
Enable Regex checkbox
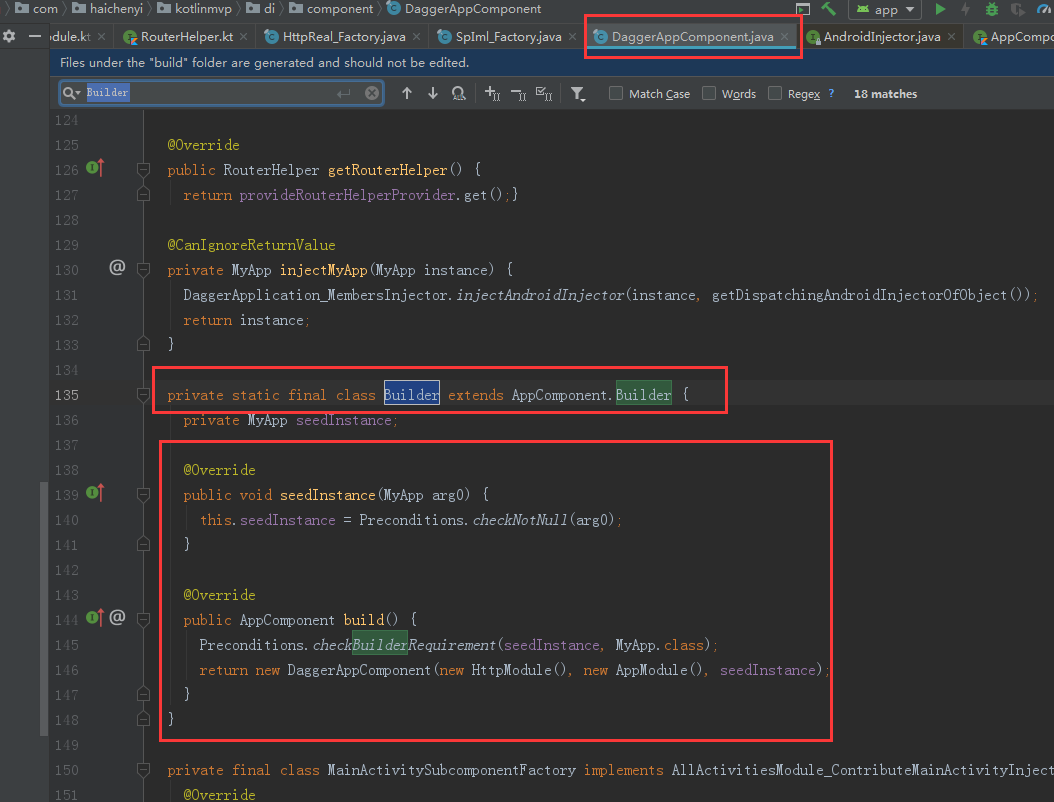(x=775, y=93)
